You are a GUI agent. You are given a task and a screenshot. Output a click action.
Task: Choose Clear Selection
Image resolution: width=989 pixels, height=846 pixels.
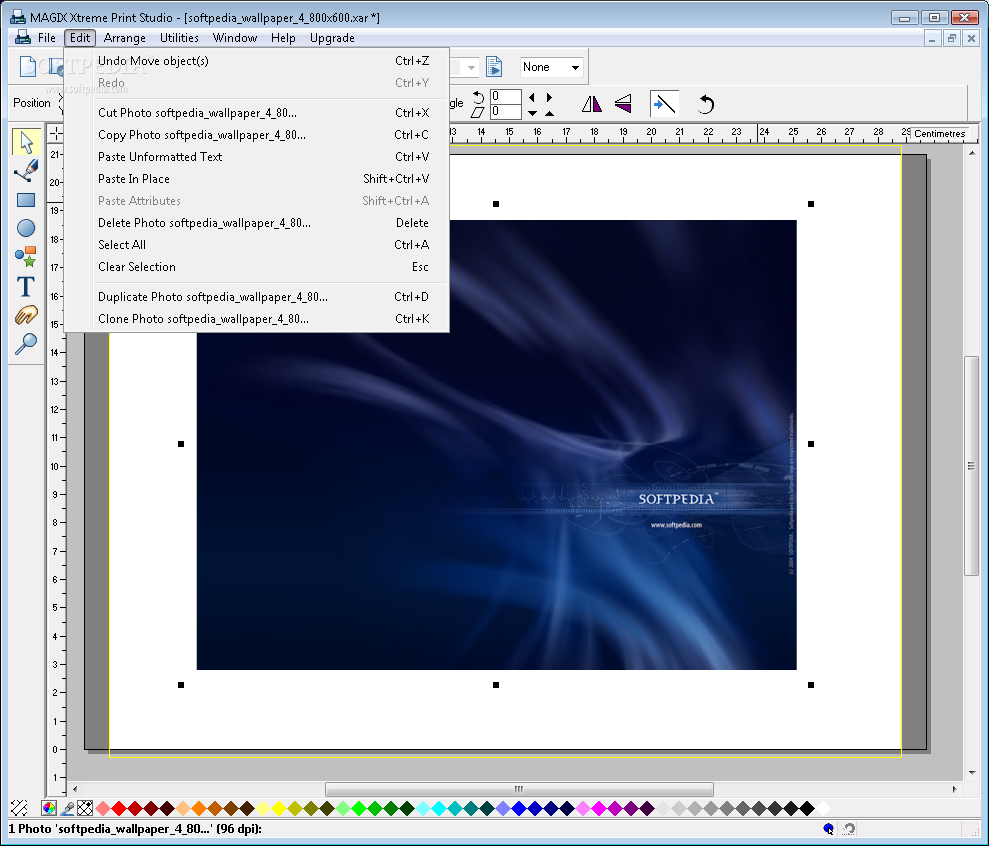257,267
